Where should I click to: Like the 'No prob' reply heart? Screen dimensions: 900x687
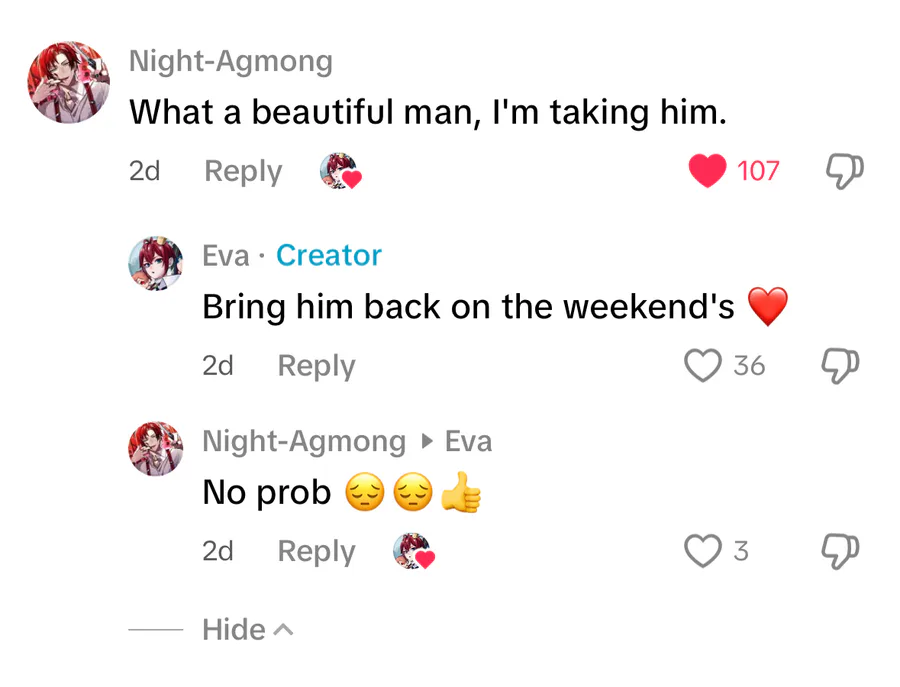703,551
